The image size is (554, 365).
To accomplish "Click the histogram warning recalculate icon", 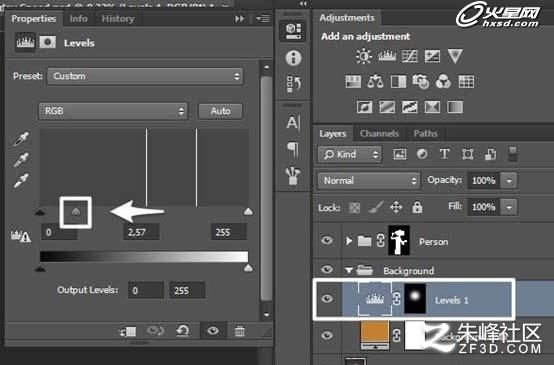I will (21, 236).
